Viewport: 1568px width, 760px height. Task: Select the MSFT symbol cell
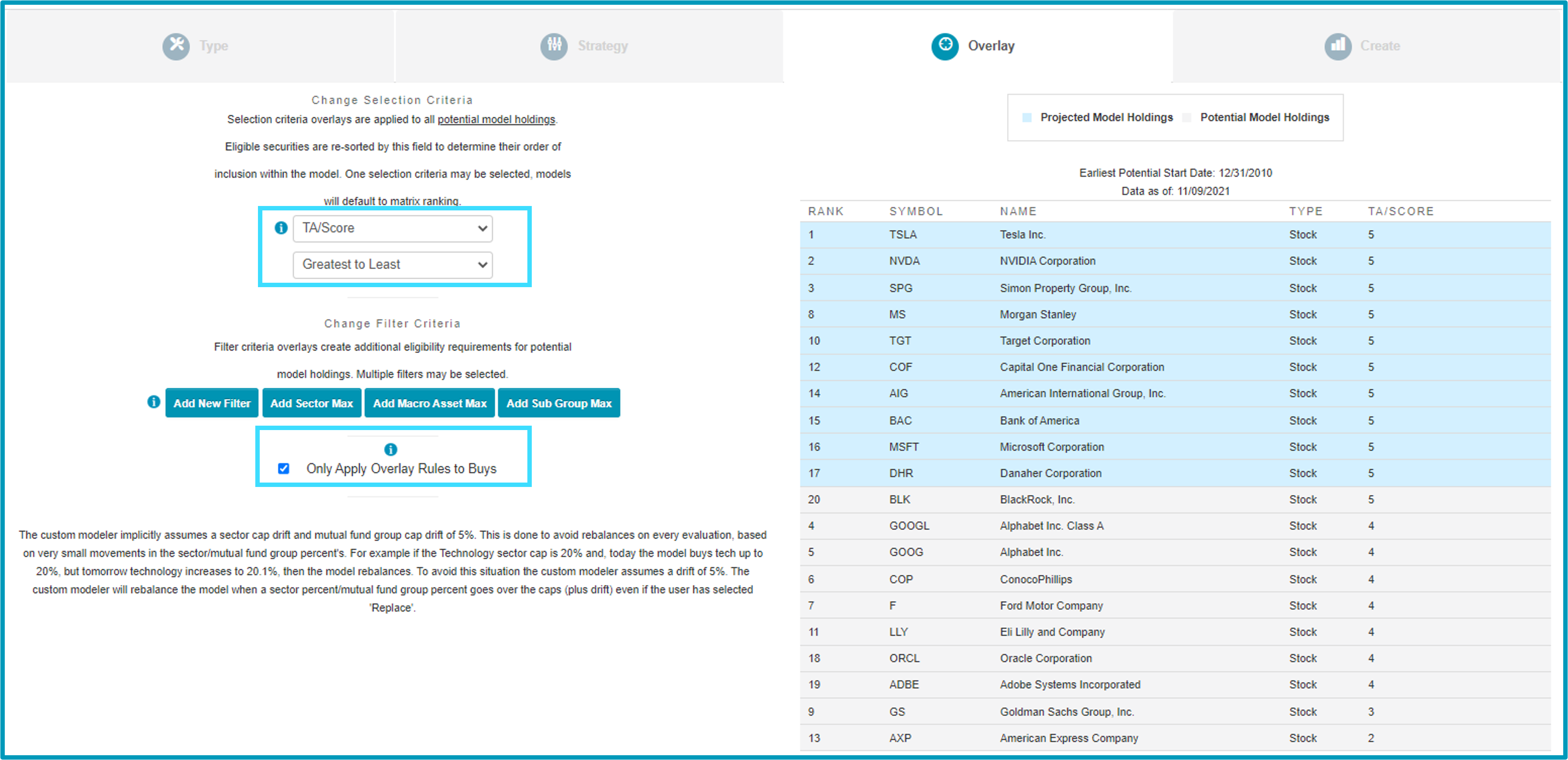click(903, 446)
